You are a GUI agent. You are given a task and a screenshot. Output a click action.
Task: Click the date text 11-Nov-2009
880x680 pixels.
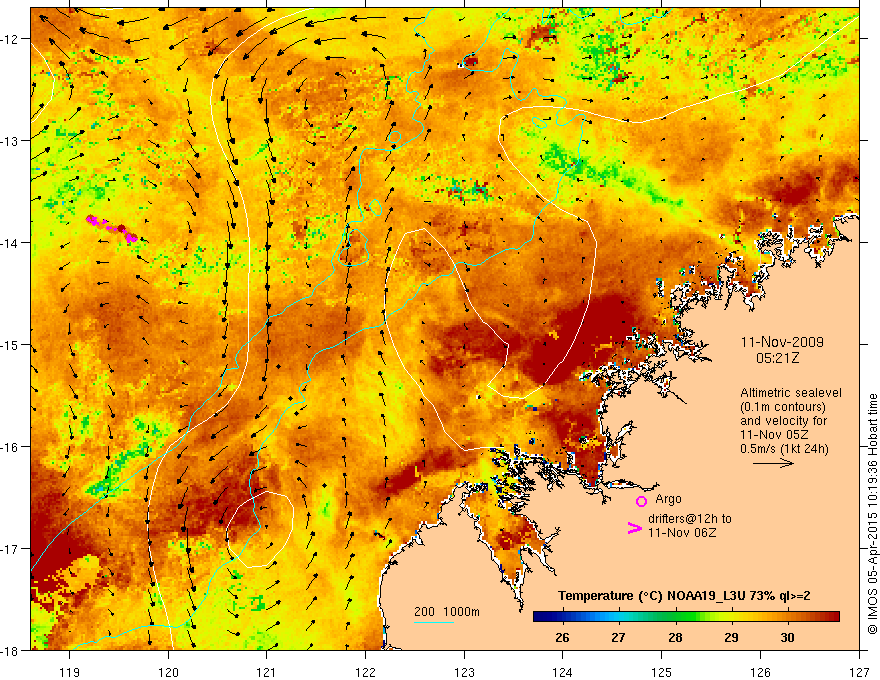click(782, 342)
